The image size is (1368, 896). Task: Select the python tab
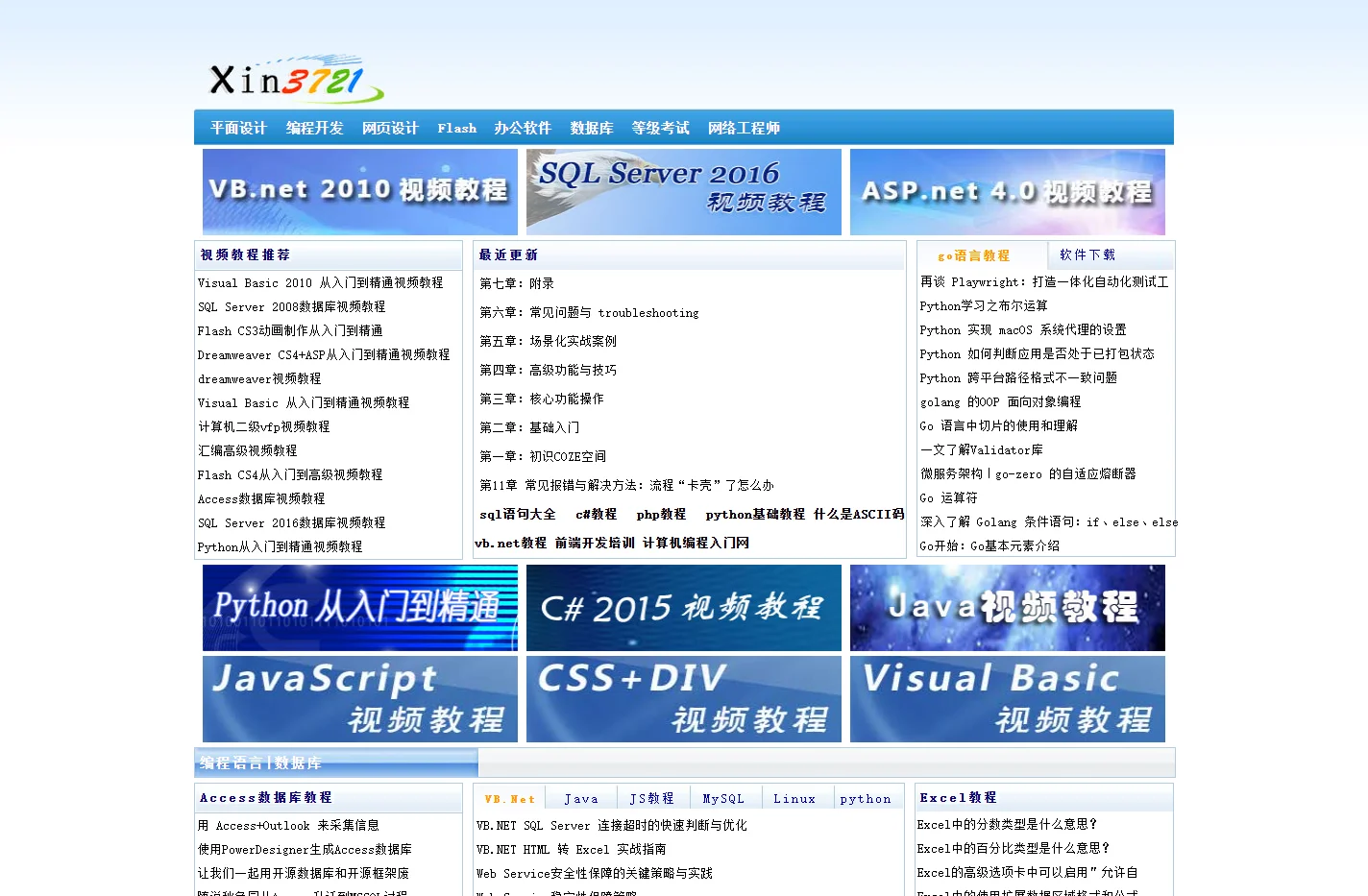pos(866,798)
